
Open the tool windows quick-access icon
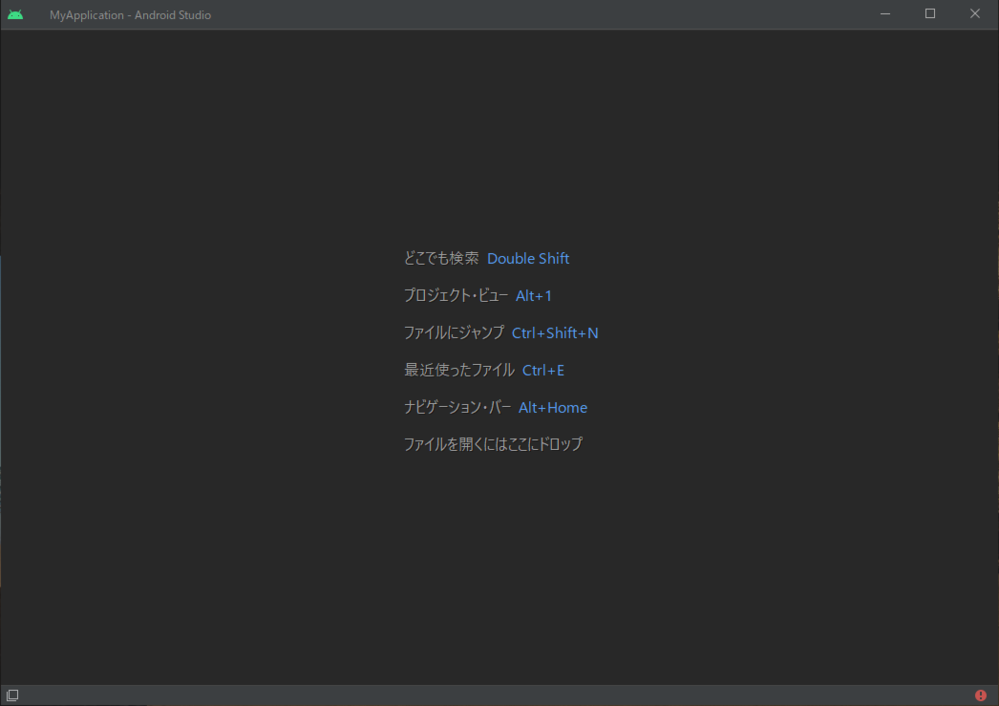pyautogui.click(x=13, y=695)
